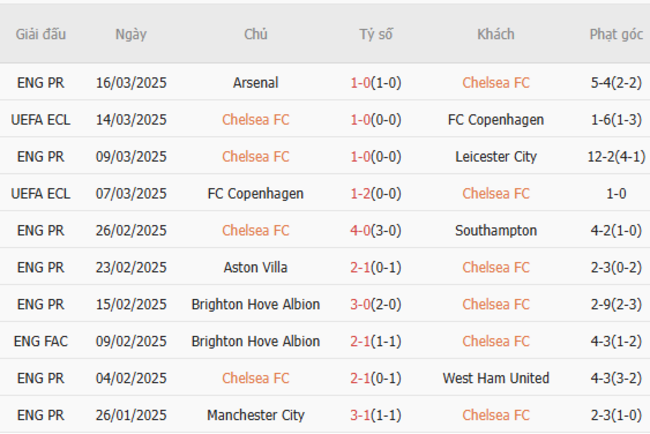Select the Tỷ số column header
This screenshot has height=434, width=650.
point(376,34)
